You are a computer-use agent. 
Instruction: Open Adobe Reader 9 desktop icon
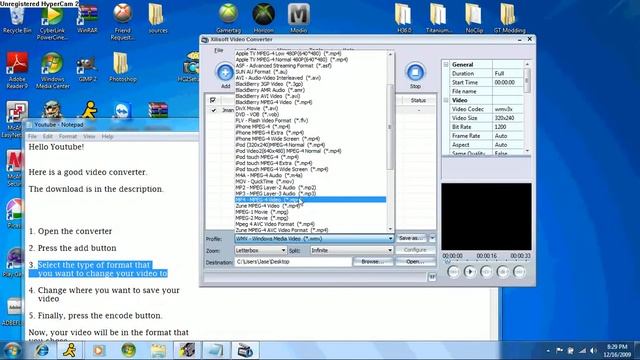click(x=17, y=70)
